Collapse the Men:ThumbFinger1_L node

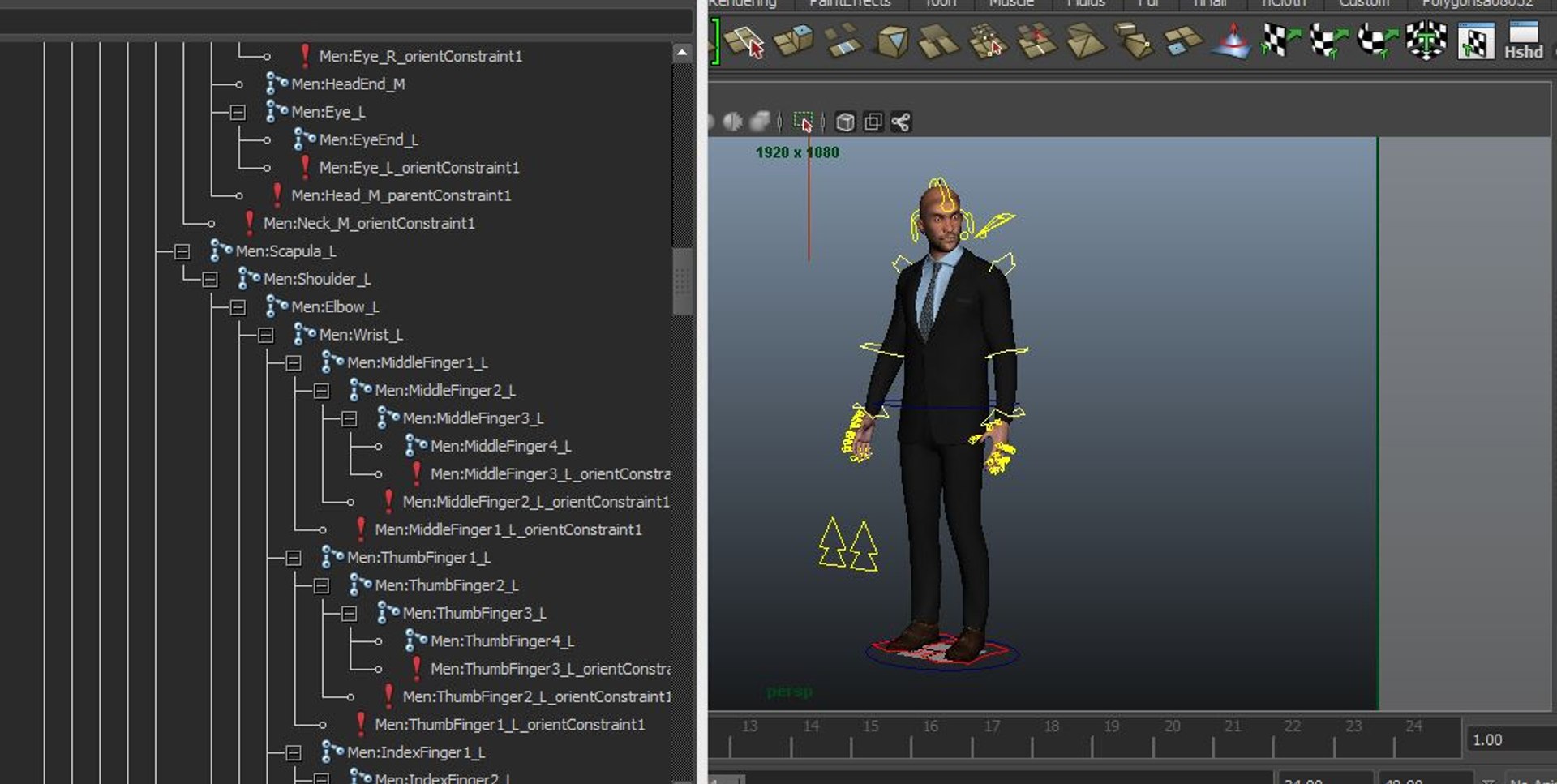pos(294,559)
